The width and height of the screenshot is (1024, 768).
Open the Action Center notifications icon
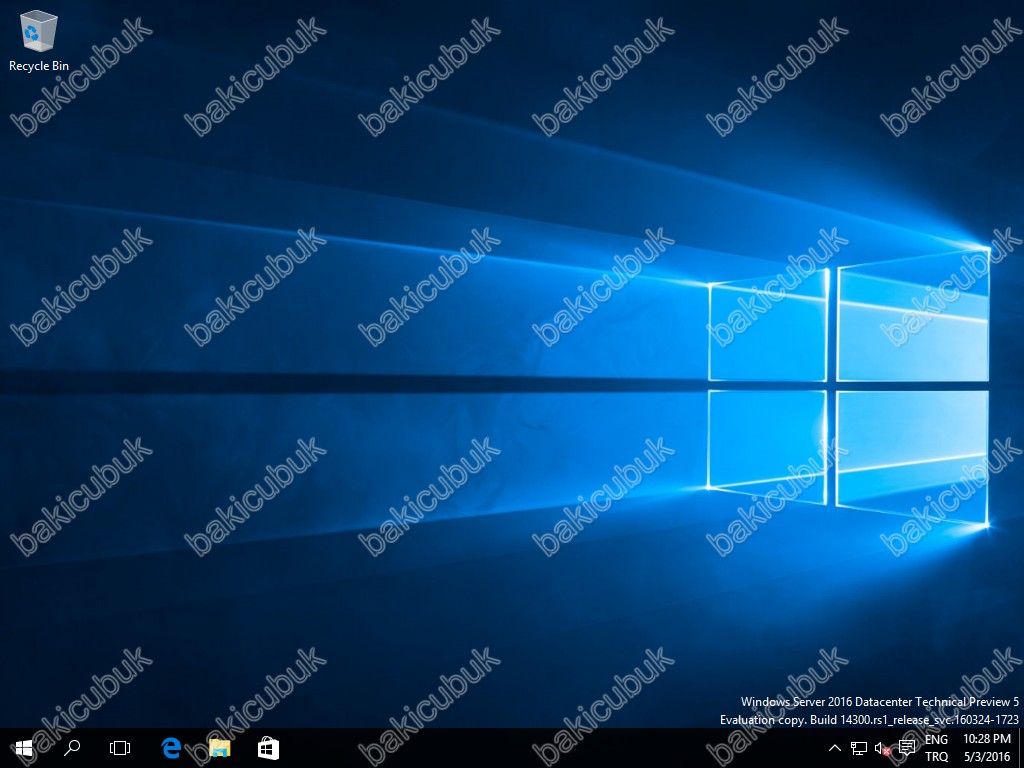(x=906, y=748)
